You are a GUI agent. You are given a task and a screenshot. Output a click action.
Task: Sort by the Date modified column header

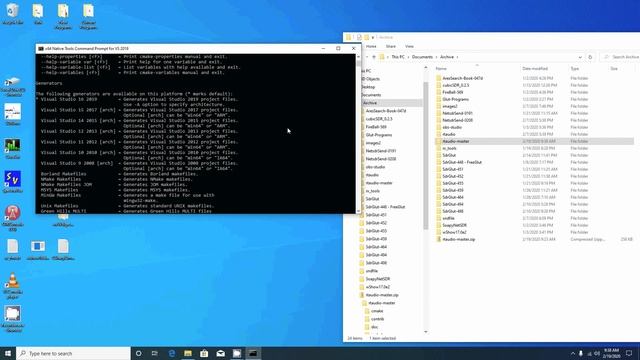[535, 69]
